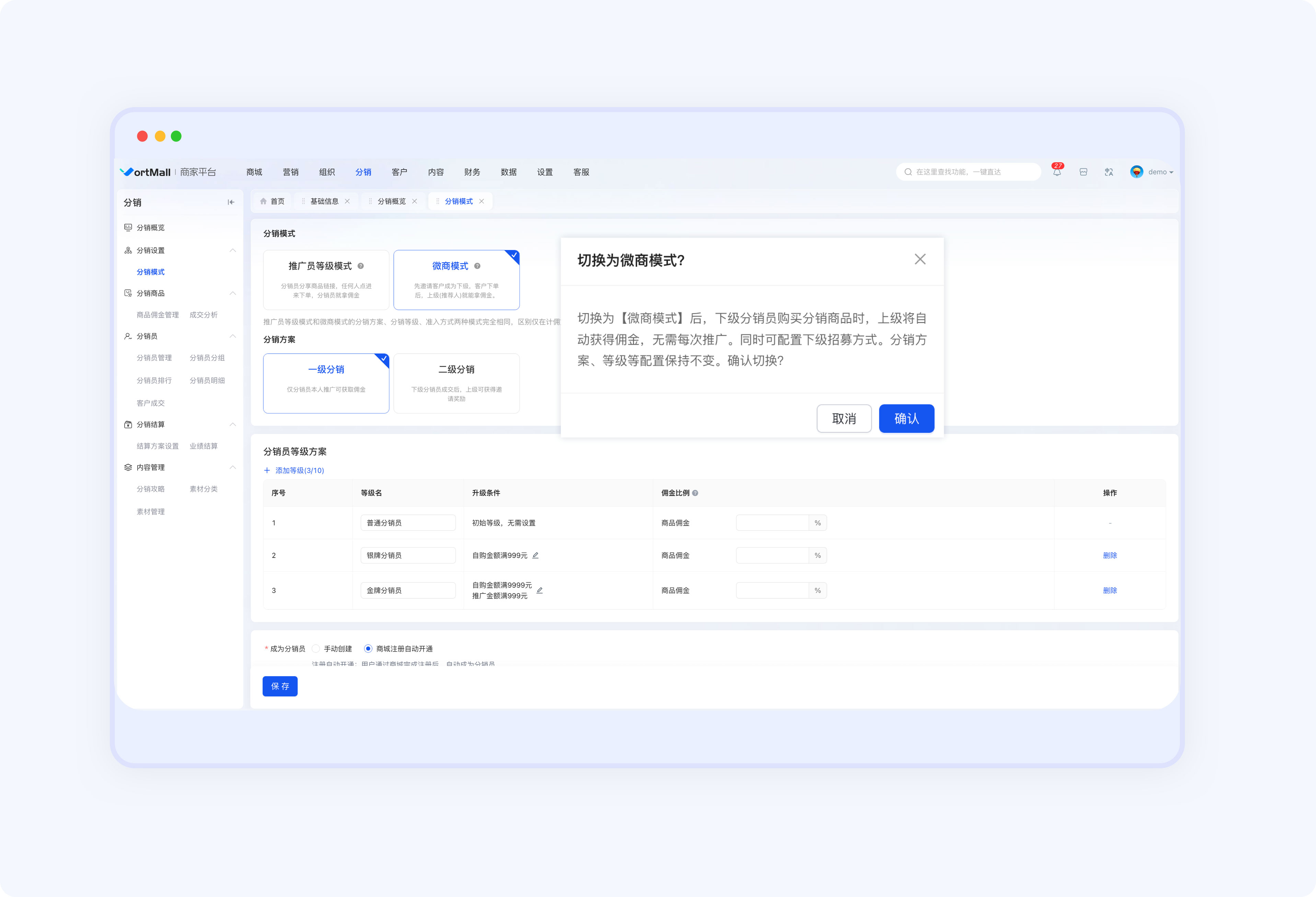Delete the 银牌分销员 level row
Screen dimensions: 1316x897
pyautogui.click(x=1110, y=555)
